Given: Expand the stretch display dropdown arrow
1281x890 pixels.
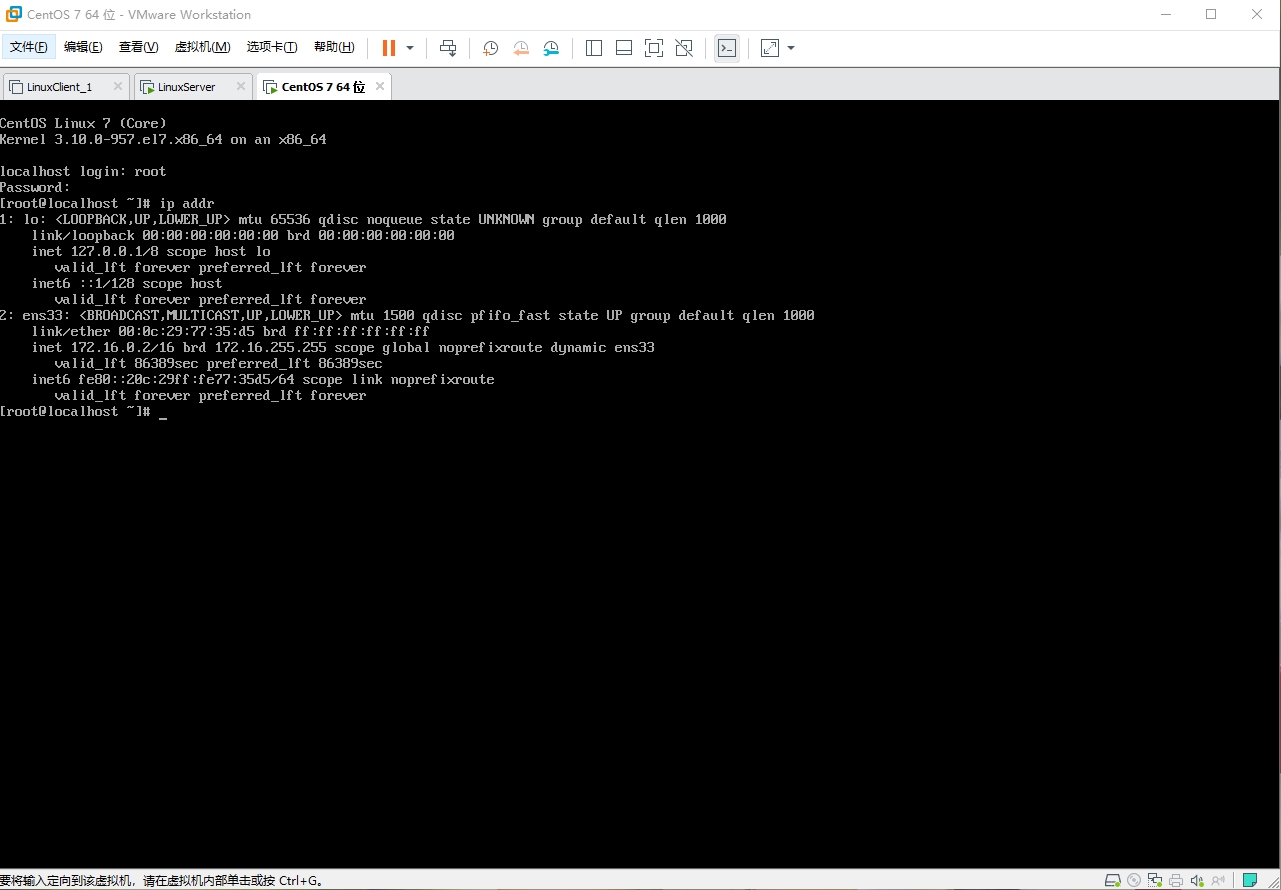Looking at the screenshot, I should pos(791,48).
